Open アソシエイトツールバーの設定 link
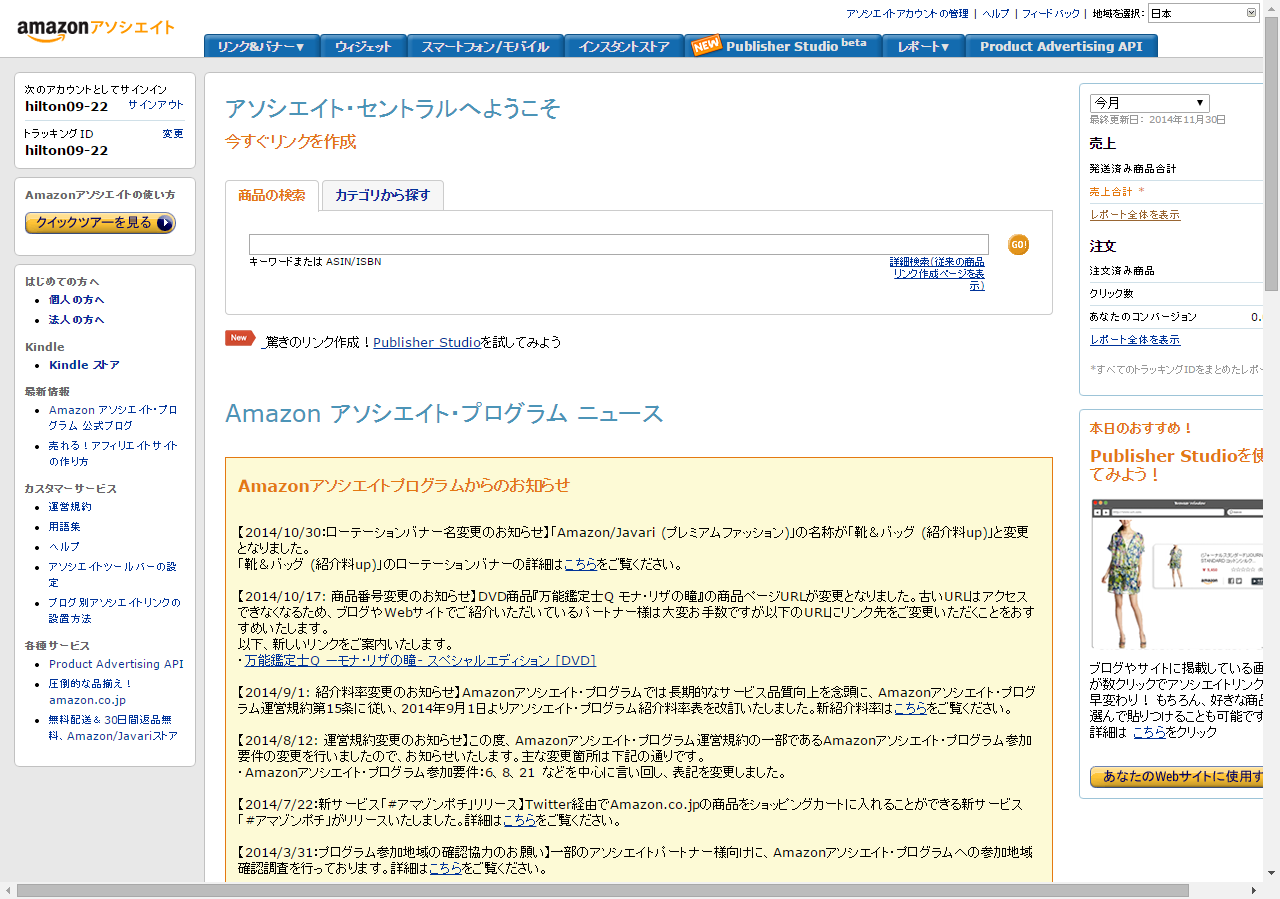 pos(113,575)
